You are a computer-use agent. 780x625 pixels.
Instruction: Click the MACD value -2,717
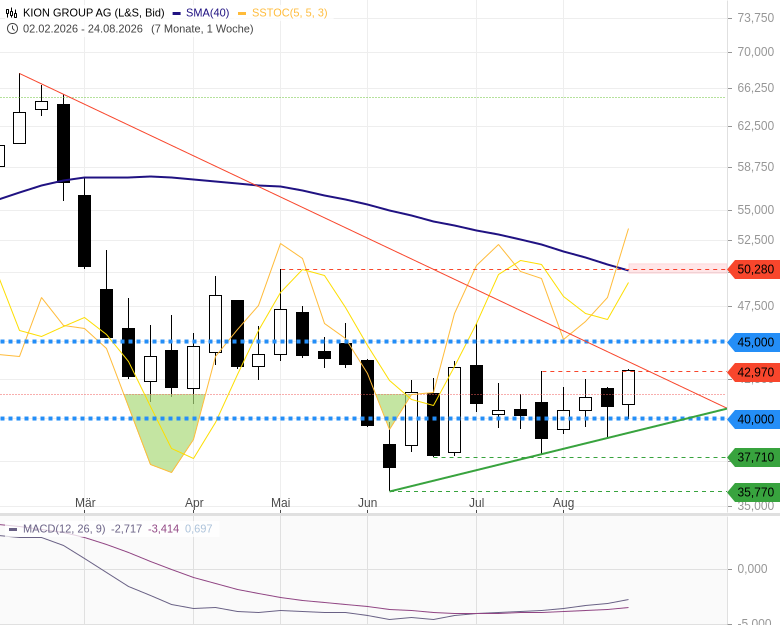coord(126,528)
